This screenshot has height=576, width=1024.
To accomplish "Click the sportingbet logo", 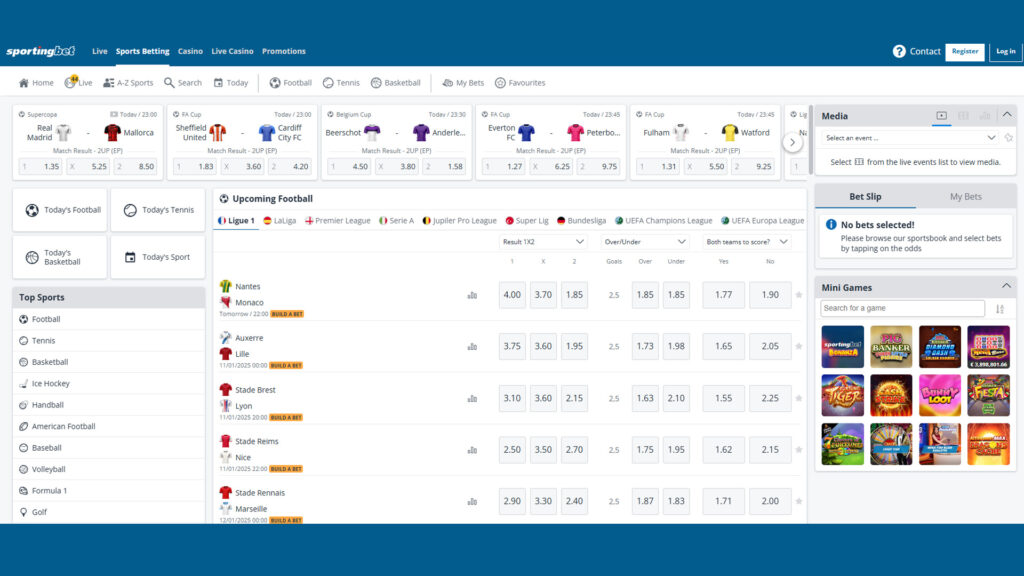I will point(40,51).
